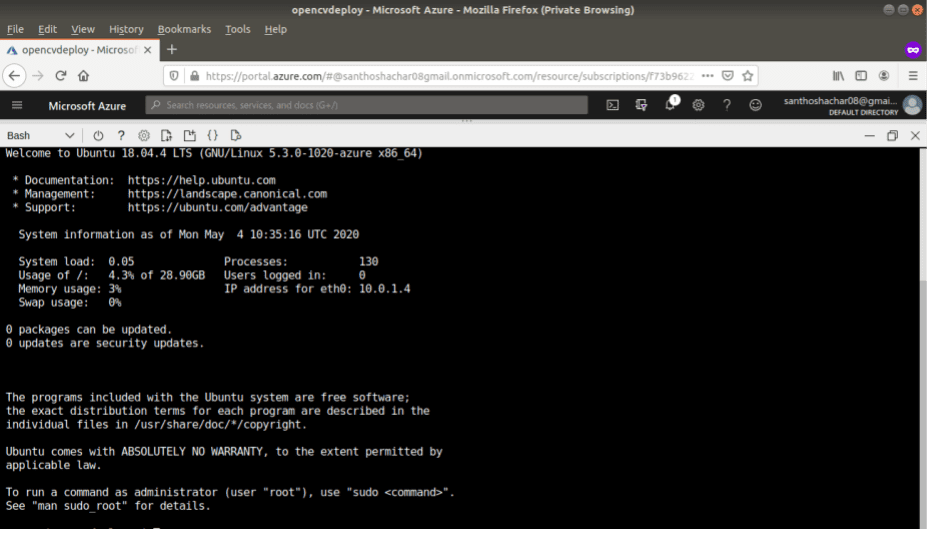928x538 pixels.
Task: View Azure notifications bell
Action: [670, 105]
